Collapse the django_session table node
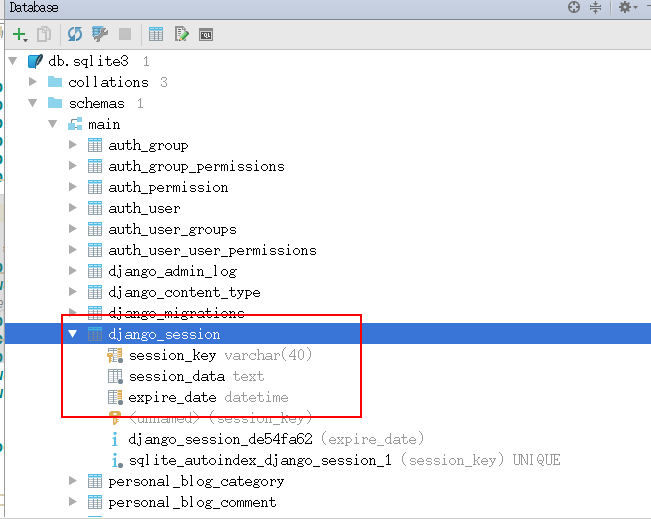This screenshot has height=519, width=651. 73,334
